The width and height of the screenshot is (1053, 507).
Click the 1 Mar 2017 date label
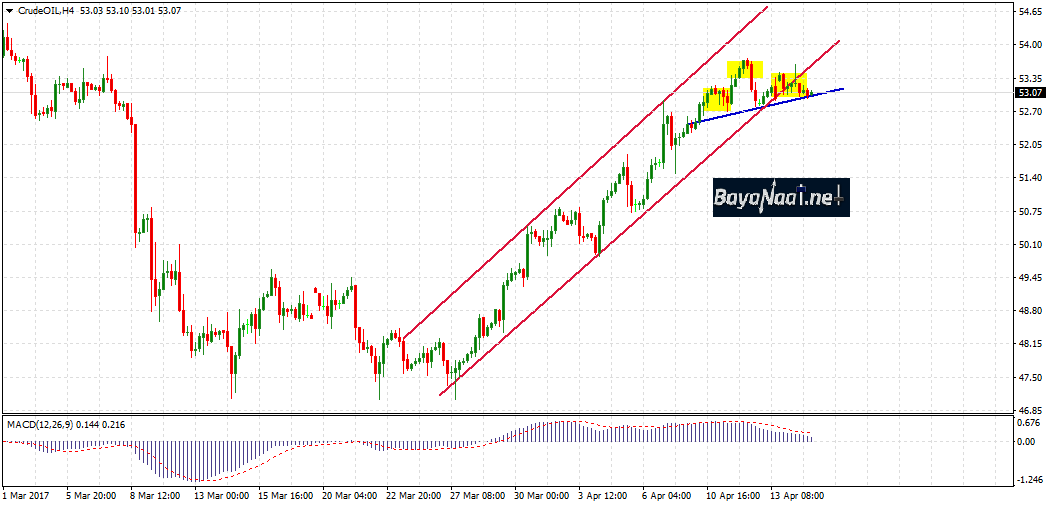(27, 495)
